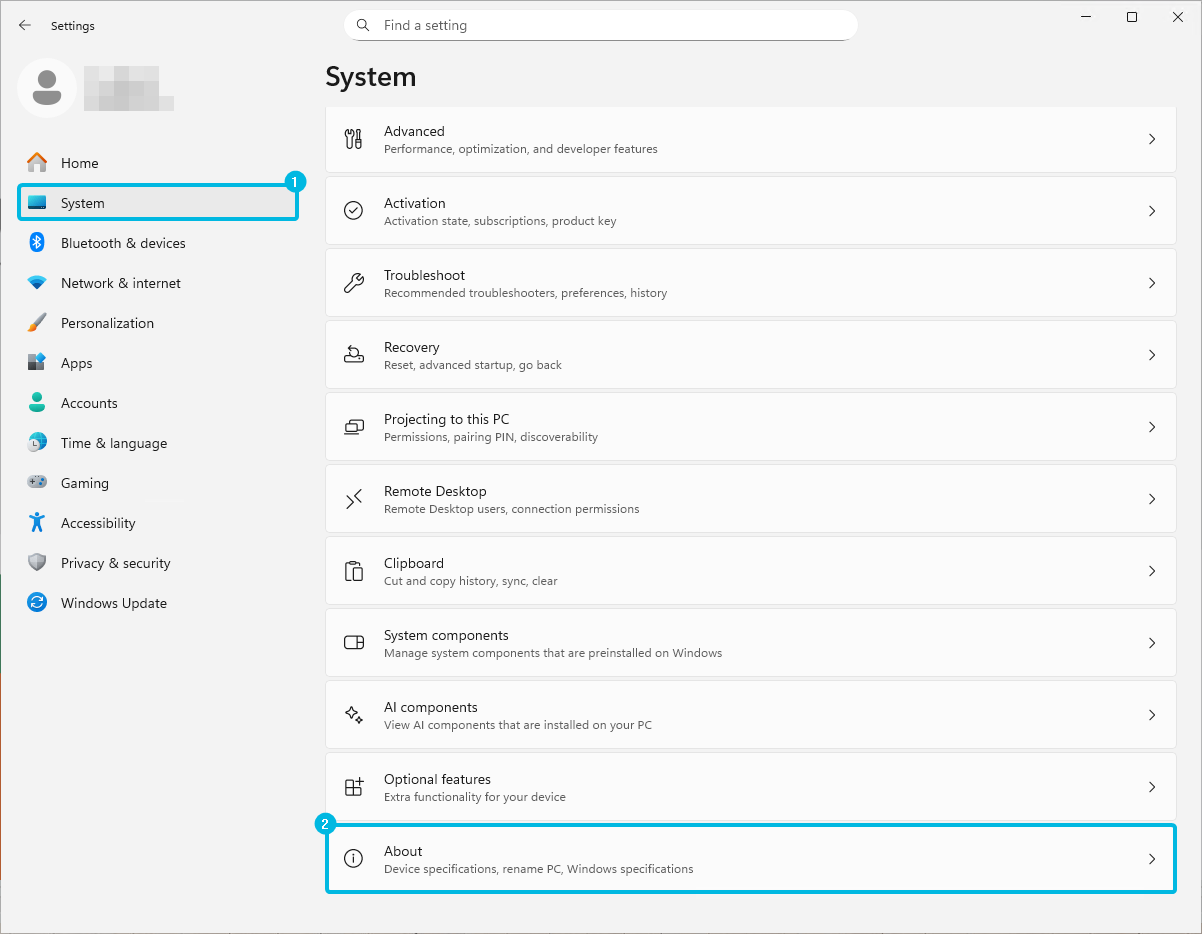Viewport: 1202px width, 934px height.
Task: Click the Remote Desktop icon
Action: point(353,499)
